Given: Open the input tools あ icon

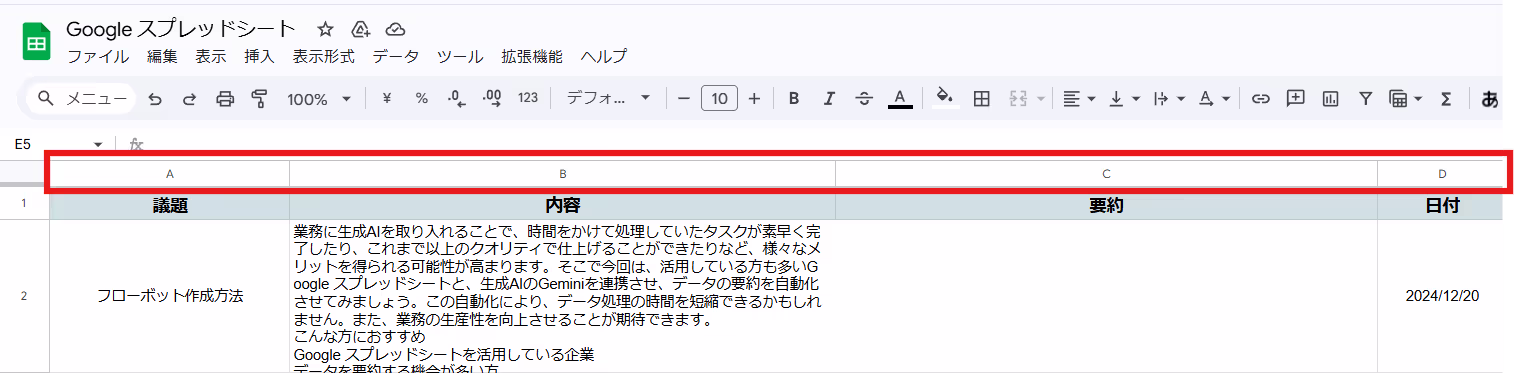Looking at the screenshot, I should pyautogui.click(x=1489, y=98).
